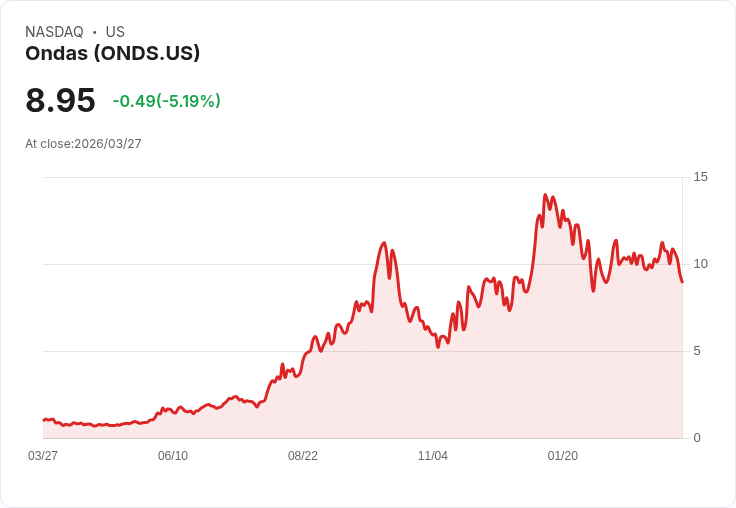Click the 01/20 x-axis date label
Viewport: 736px width, 508px height.
[x=563, y=456]
